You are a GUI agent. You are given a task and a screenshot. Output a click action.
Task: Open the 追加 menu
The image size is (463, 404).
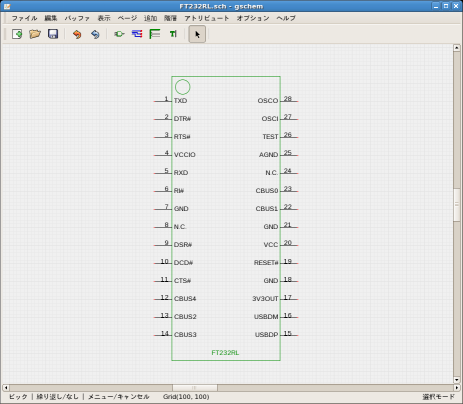(150, 18)
